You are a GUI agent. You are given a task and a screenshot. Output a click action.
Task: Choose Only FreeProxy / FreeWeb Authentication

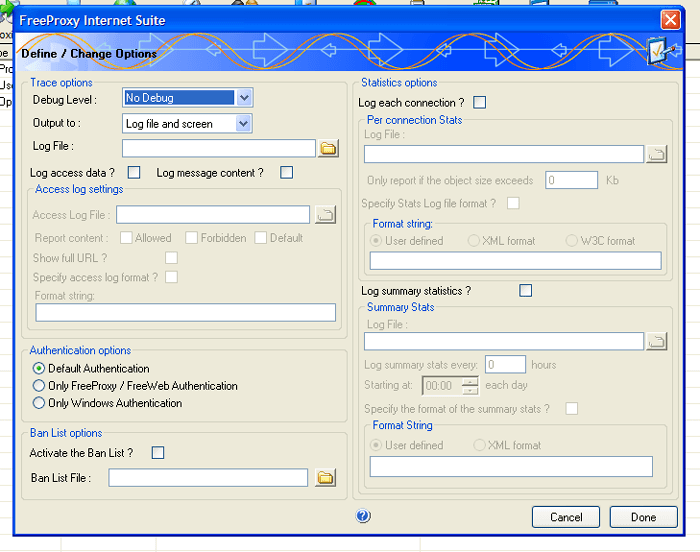[39, 386]
